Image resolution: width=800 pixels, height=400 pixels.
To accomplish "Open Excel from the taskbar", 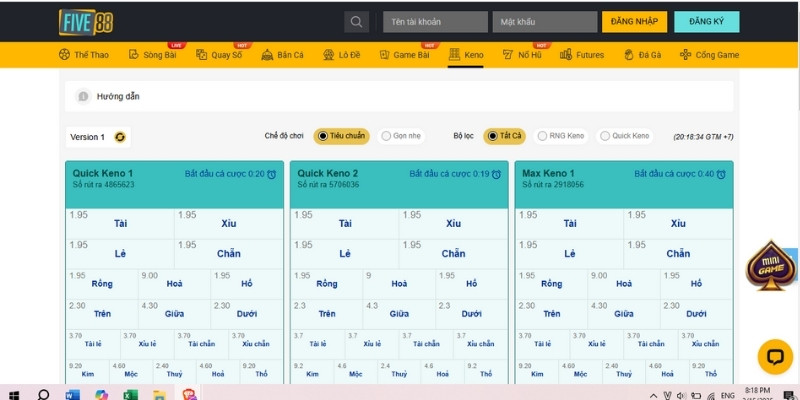I will (x=131, y=395).
